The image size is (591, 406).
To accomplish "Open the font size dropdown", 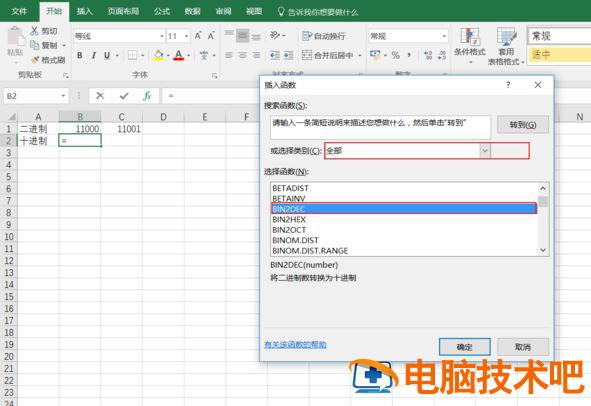I will point(187,36).
